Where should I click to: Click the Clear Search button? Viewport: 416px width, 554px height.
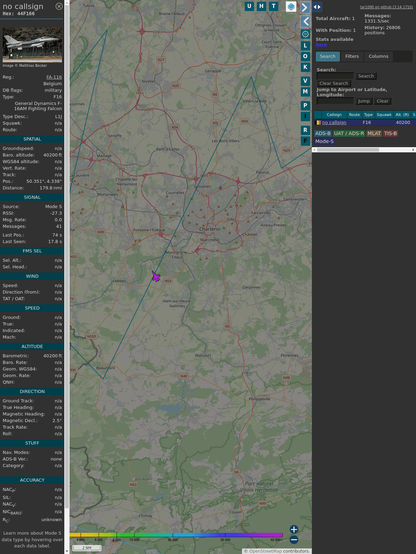pos(334,83)
